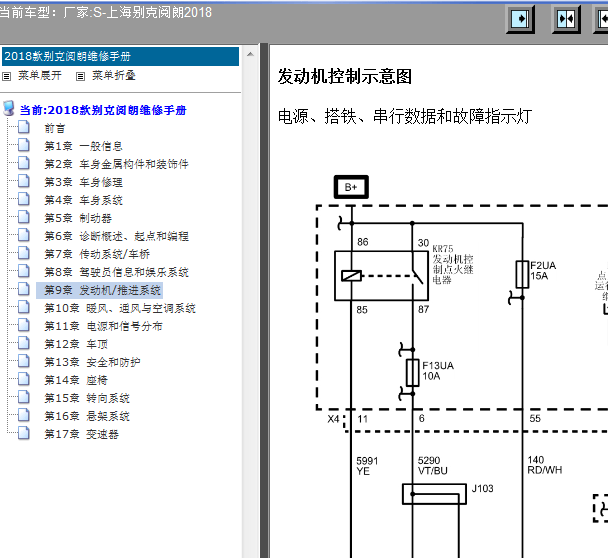The width and height of the screenshot is (608, 558).
Task: Click page icon beside 第7章 传动系统/车桥
Action: 24,253
